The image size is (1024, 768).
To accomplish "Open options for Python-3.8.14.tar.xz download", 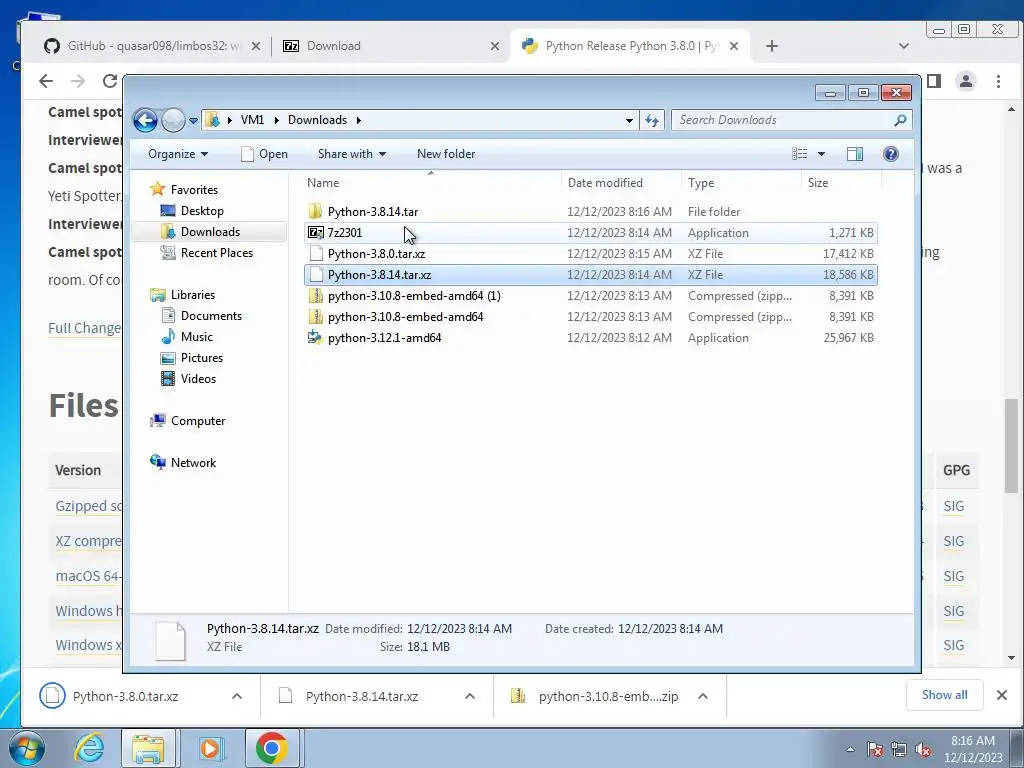I will pos(470,696).
